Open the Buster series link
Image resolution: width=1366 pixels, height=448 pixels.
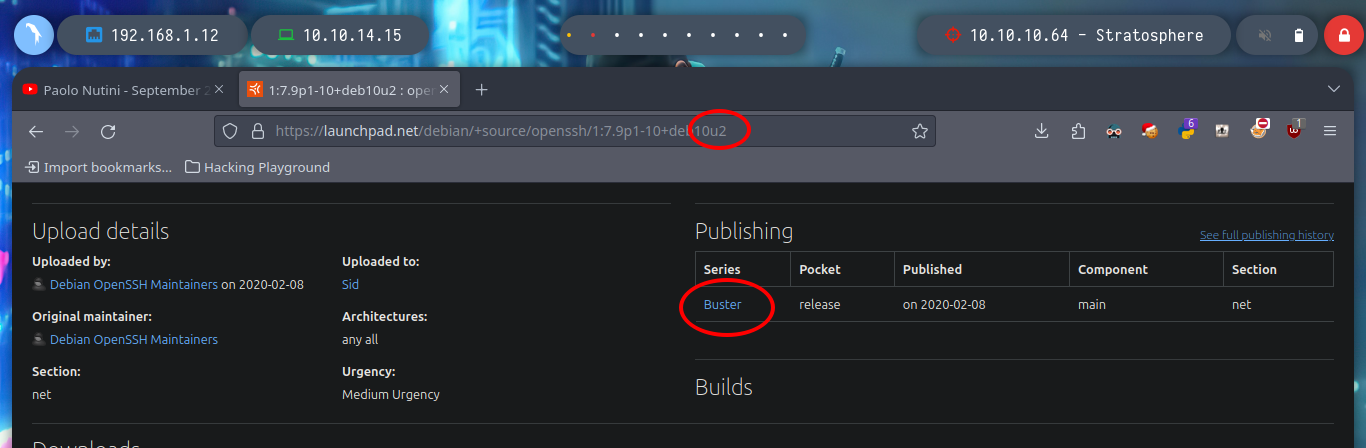click(x=722, y=304)
